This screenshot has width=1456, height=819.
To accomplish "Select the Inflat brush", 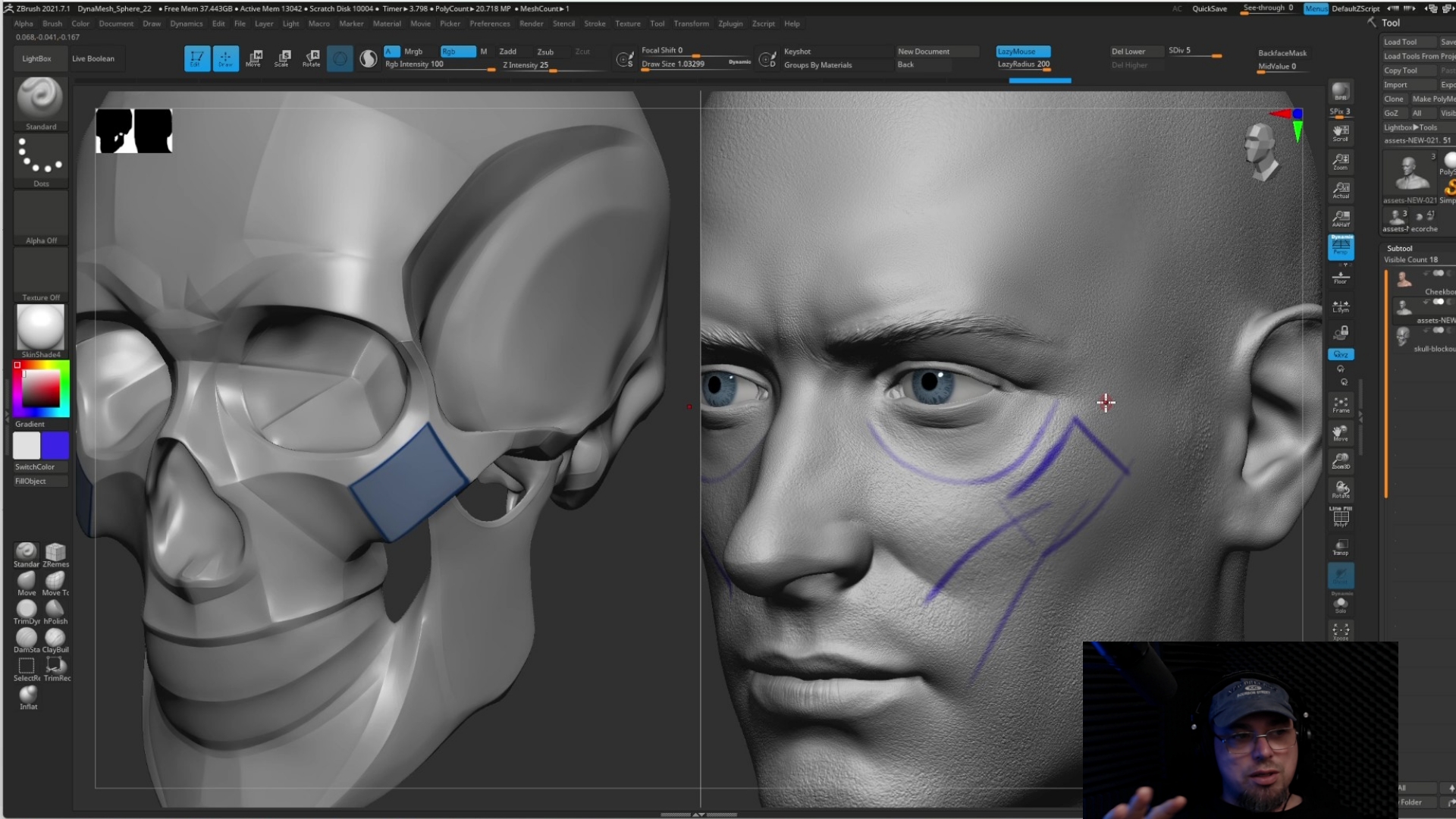I will tap(28, 697).
